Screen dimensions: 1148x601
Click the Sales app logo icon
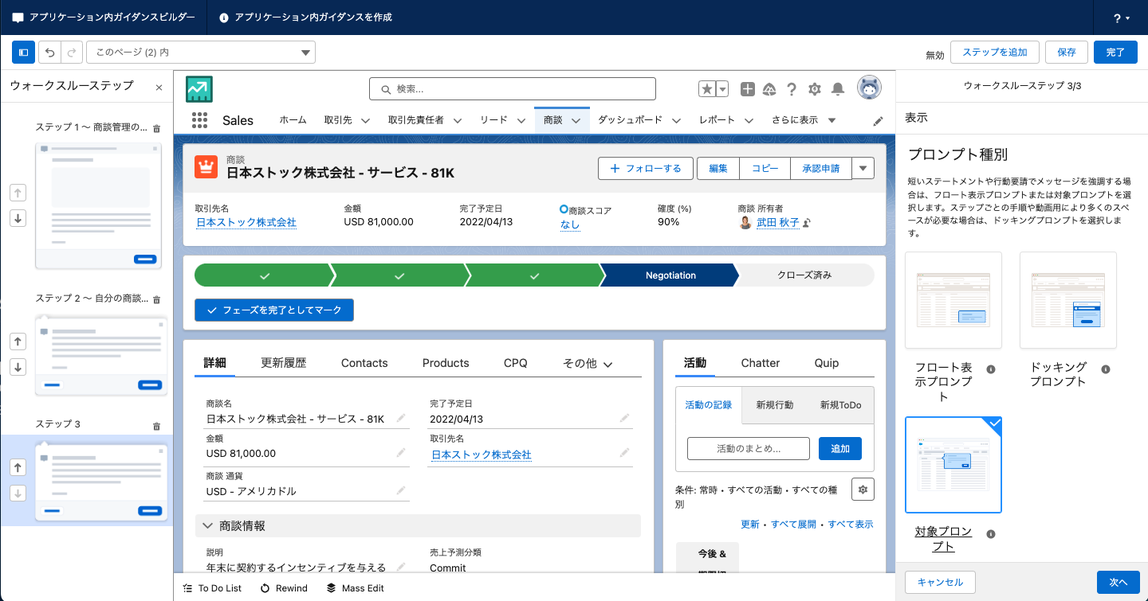click(x=199, y=89)
